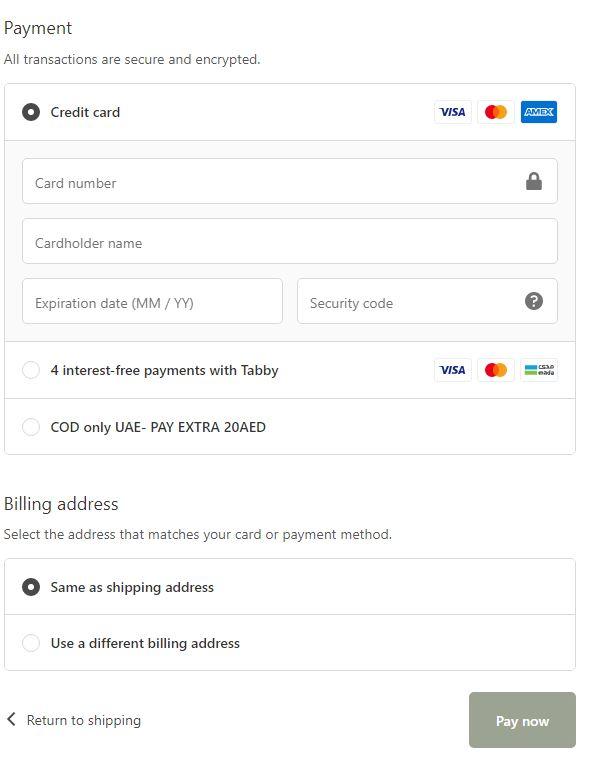592x768 pixels.
Task: Focus the Cardholder name field
Action: coord(290,241)
